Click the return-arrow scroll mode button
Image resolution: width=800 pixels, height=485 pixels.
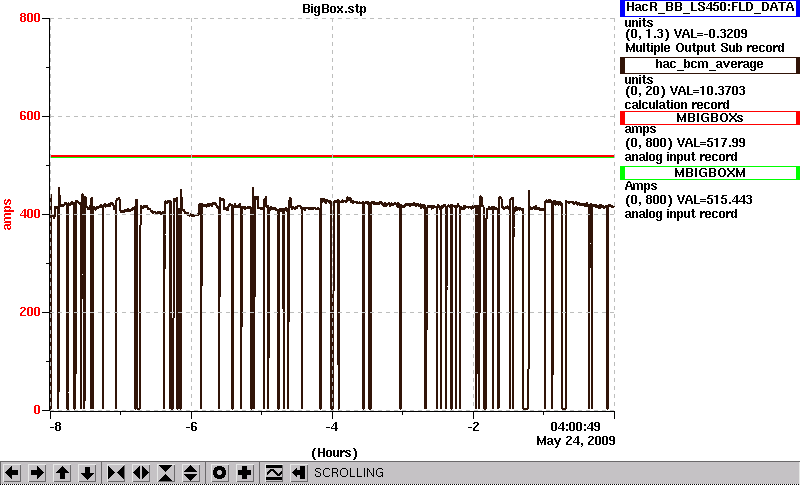[x=299, y=473]
